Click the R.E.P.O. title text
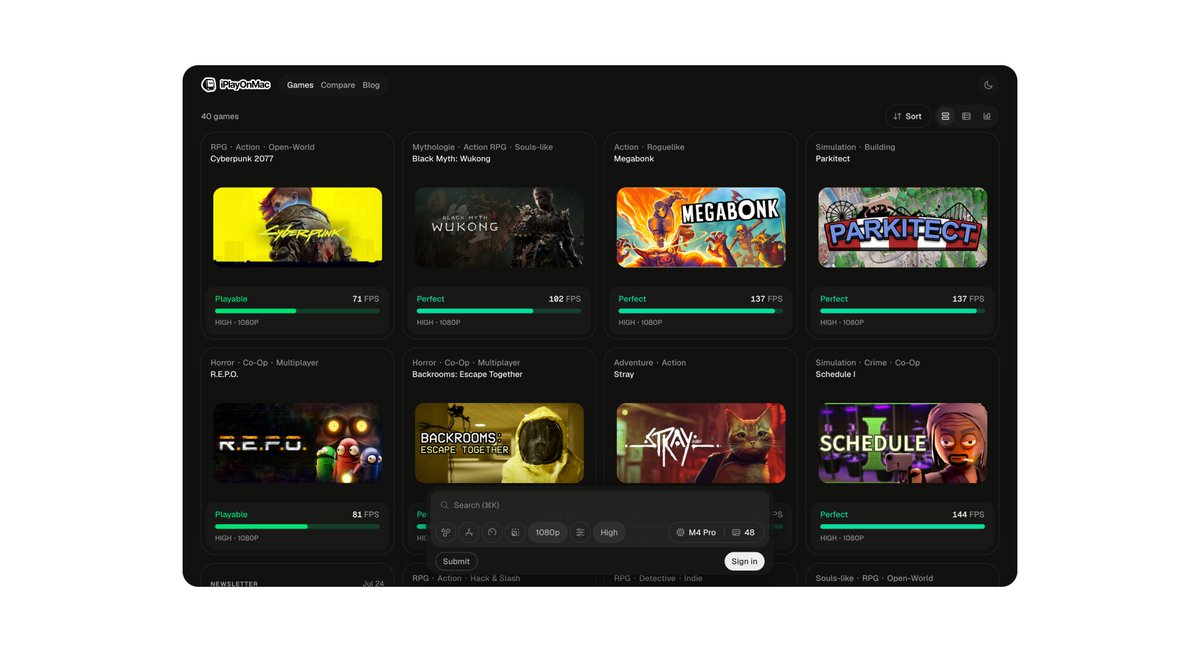The image size is (1200, 652). (226, 375)
